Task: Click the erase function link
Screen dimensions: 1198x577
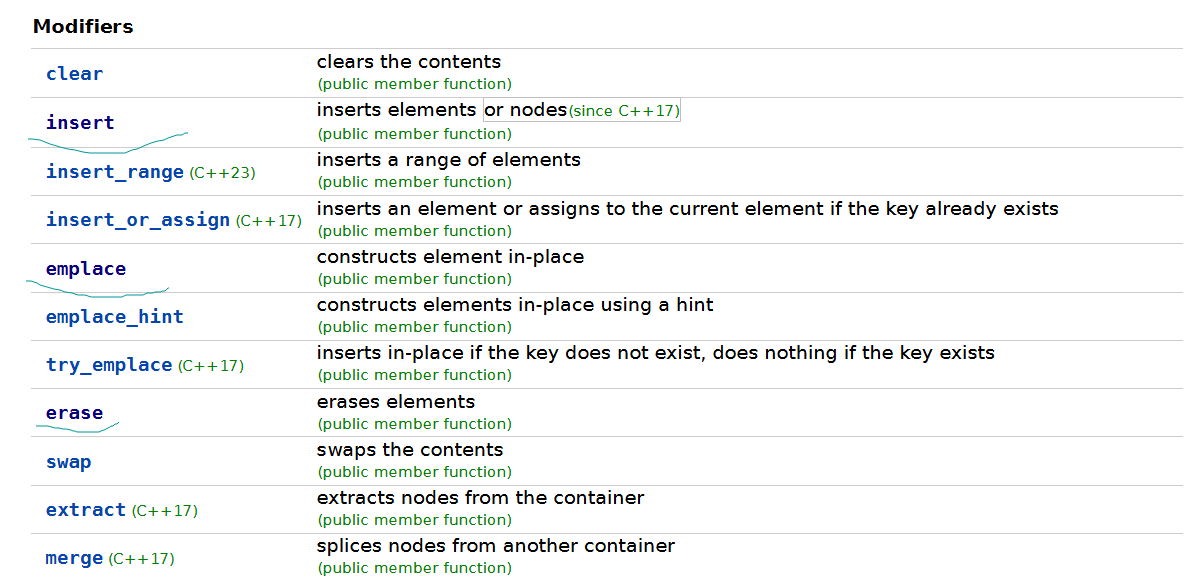Action: pyautogui.click(x=74, y=413)
